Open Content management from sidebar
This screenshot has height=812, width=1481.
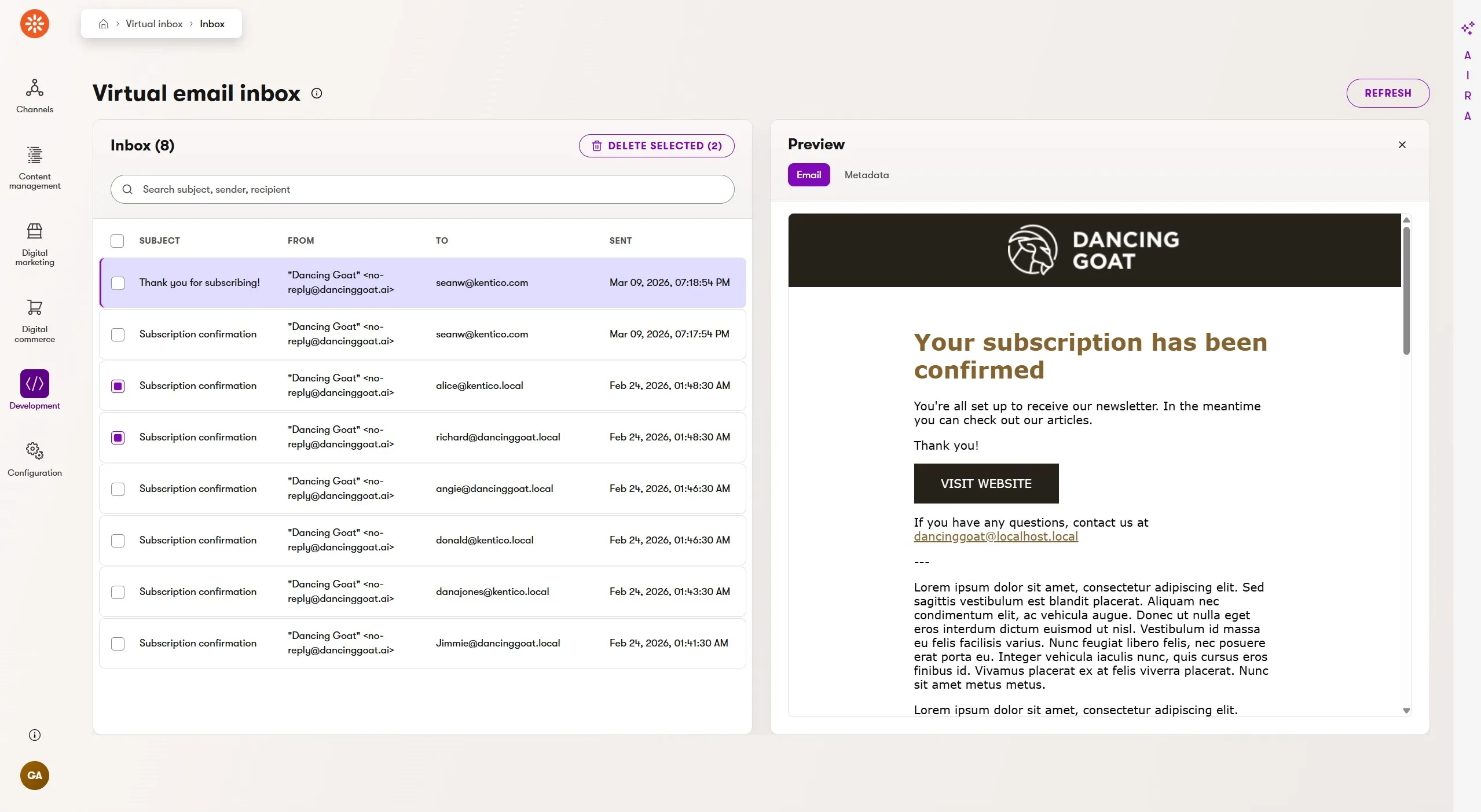[x=35, y=167]
